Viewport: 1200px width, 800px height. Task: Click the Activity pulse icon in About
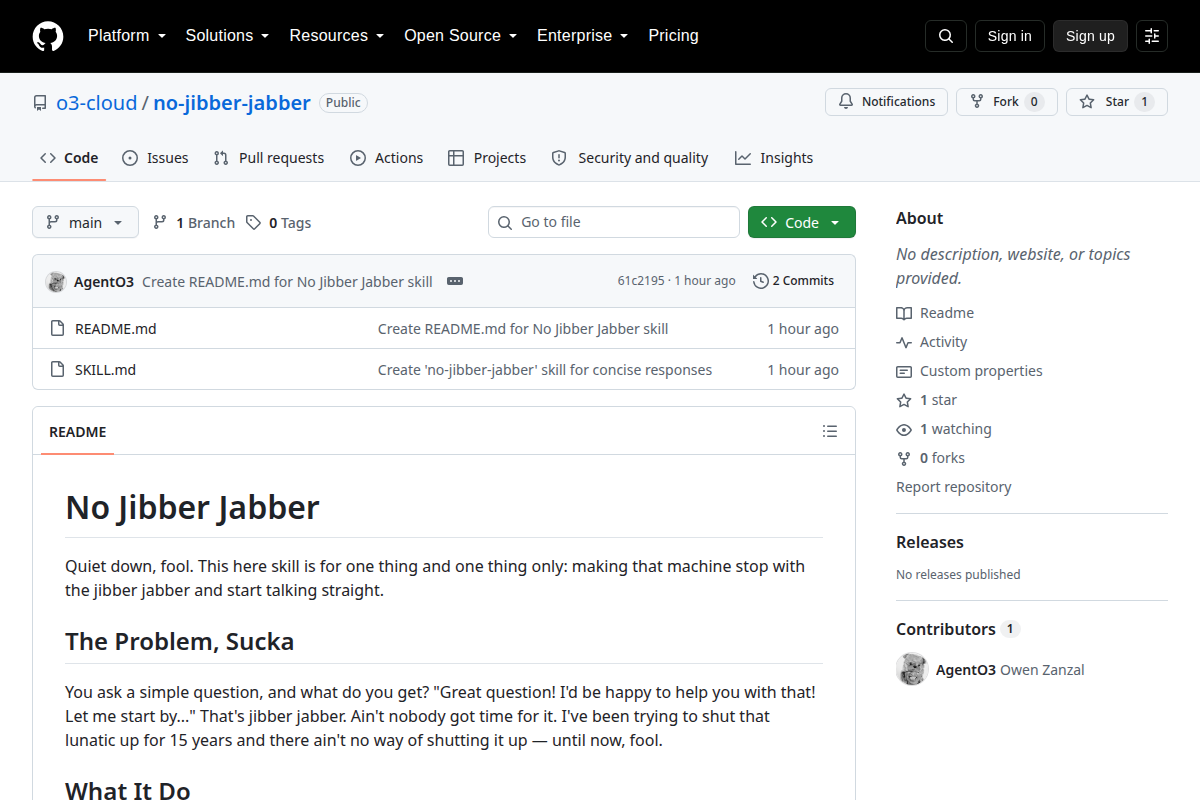tap(904, 342)
